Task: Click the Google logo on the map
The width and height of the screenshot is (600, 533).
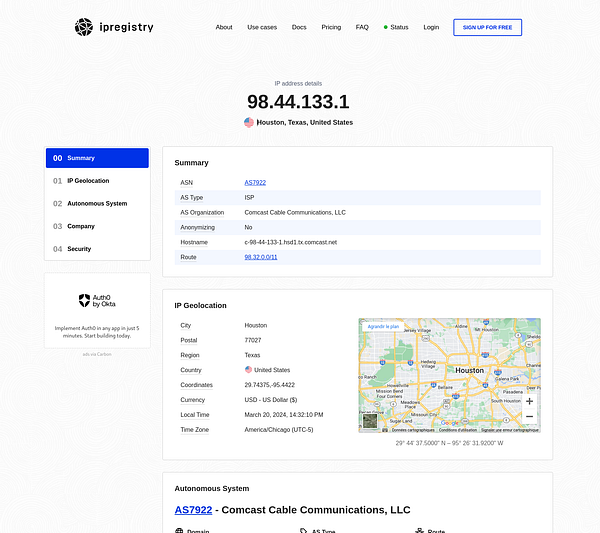Action: 450,423
